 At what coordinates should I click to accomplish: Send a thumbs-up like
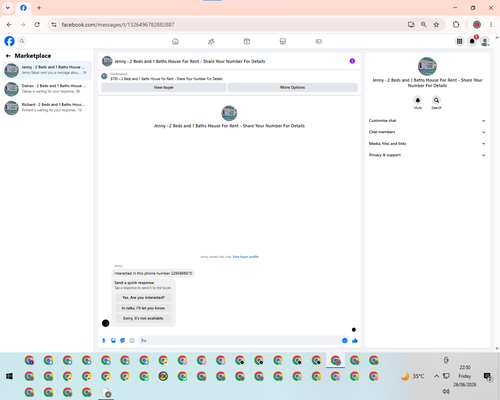coord(355,340)
